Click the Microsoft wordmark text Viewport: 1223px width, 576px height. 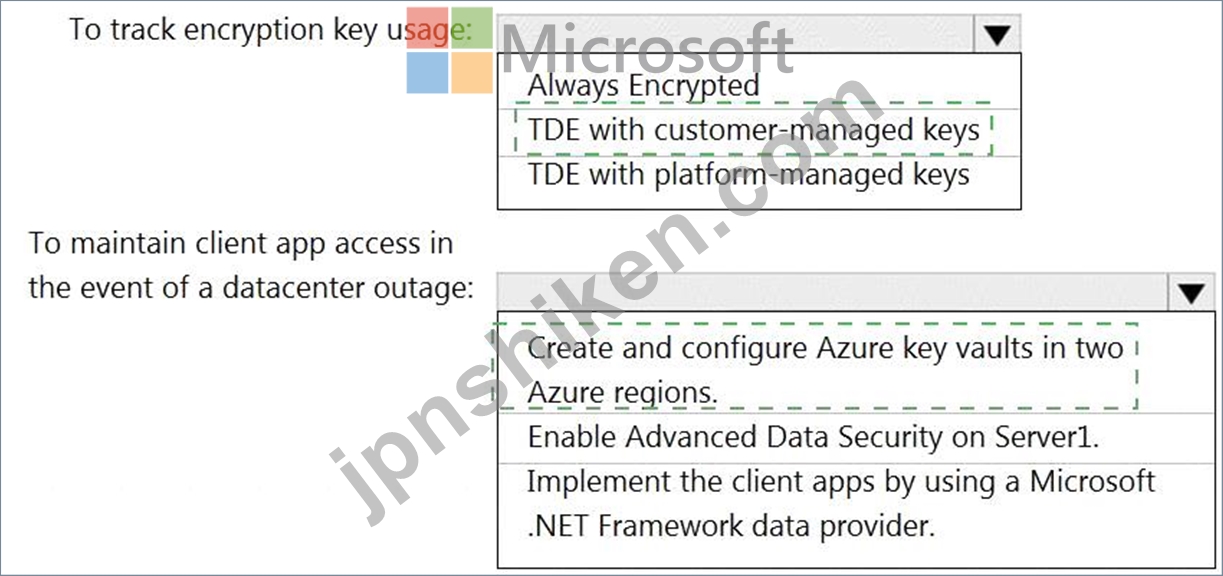click(x=647, y=47)
